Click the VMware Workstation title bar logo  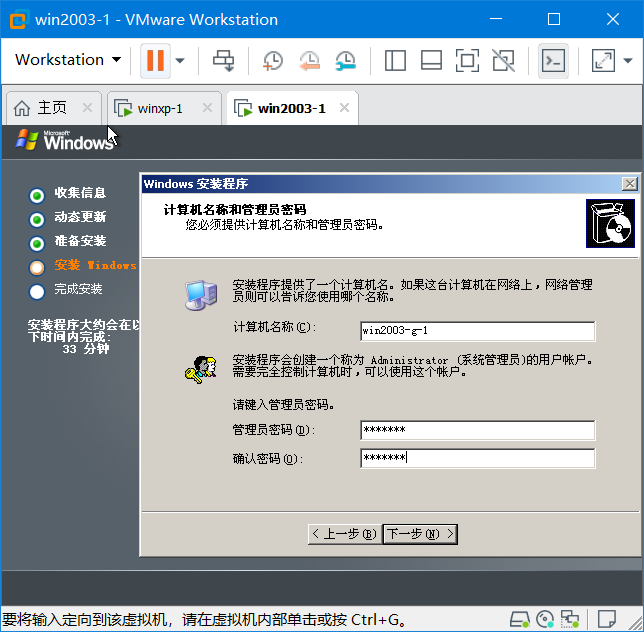(18, 19)
